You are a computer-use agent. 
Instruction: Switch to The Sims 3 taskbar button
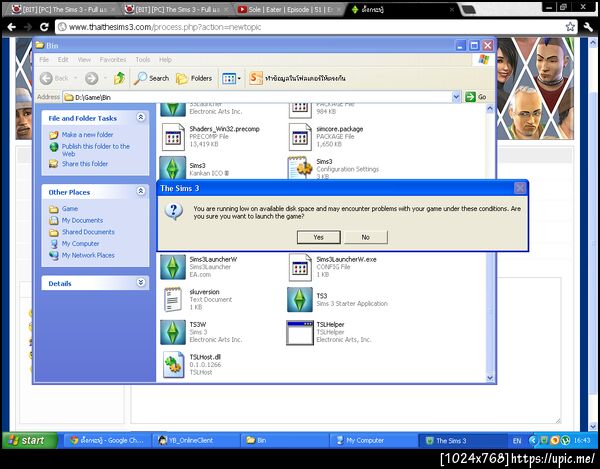462,440
